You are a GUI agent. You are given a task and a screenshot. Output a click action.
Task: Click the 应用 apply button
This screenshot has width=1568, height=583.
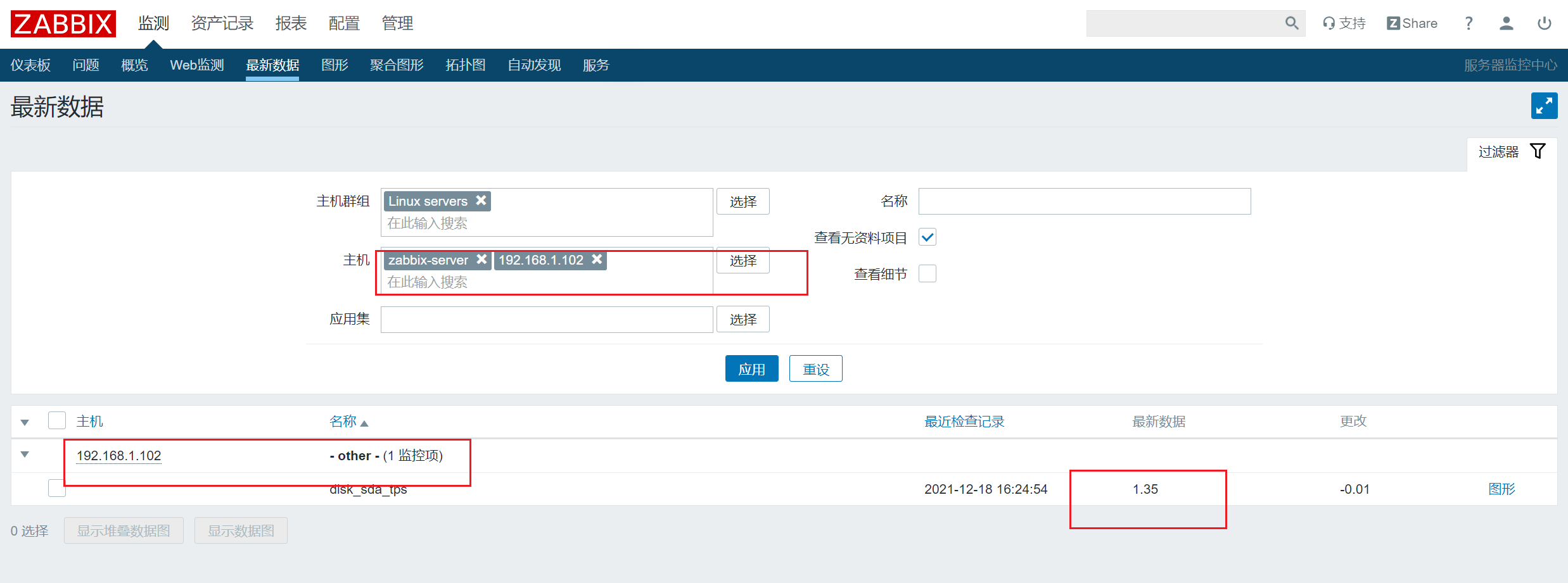pyautogui.click(x=751, y=368)
